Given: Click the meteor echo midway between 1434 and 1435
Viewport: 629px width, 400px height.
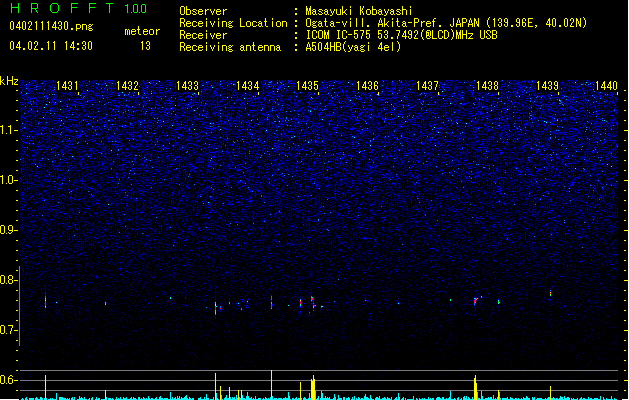Looking at the screenshot, I should tap(272, 302).
